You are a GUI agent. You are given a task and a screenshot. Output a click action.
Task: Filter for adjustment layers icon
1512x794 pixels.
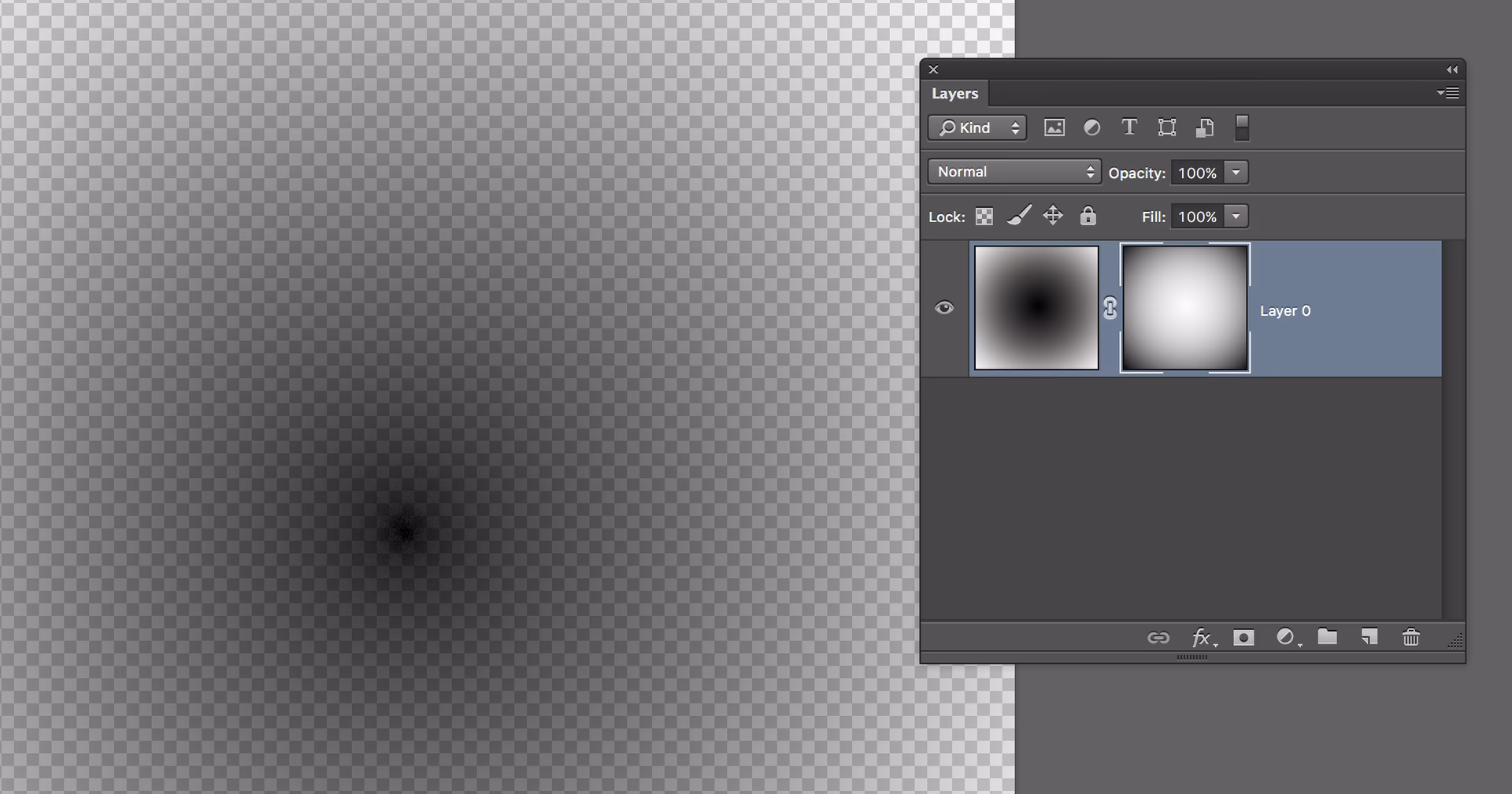pyautogui.click(x=1091, y=128)
